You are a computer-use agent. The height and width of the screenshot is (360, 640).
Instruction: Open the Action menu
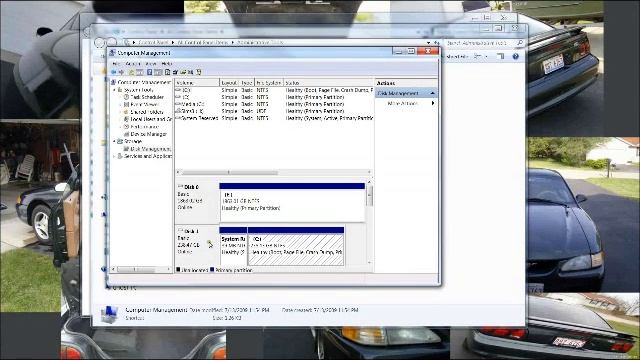(133, 64)
